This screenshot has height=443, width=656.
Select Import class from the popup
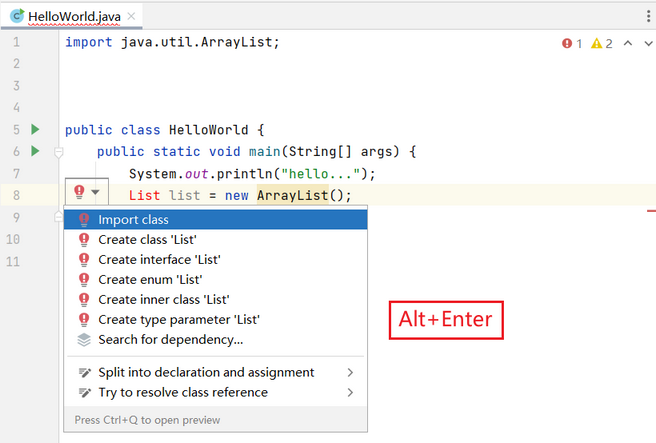pyautogui.click(x=215, y=220)
